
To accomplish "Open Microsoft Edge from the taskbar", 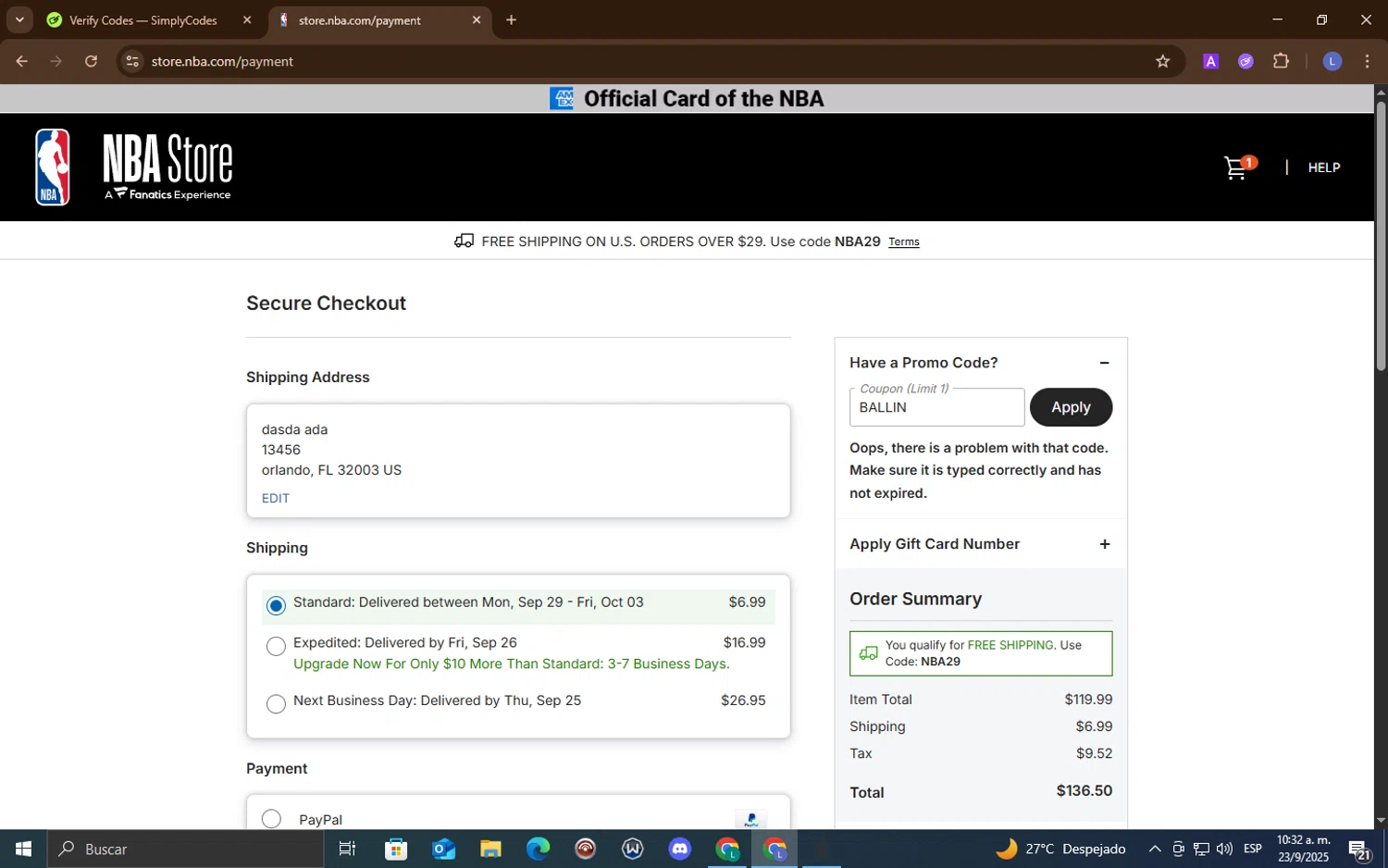I will click(538, 849).
